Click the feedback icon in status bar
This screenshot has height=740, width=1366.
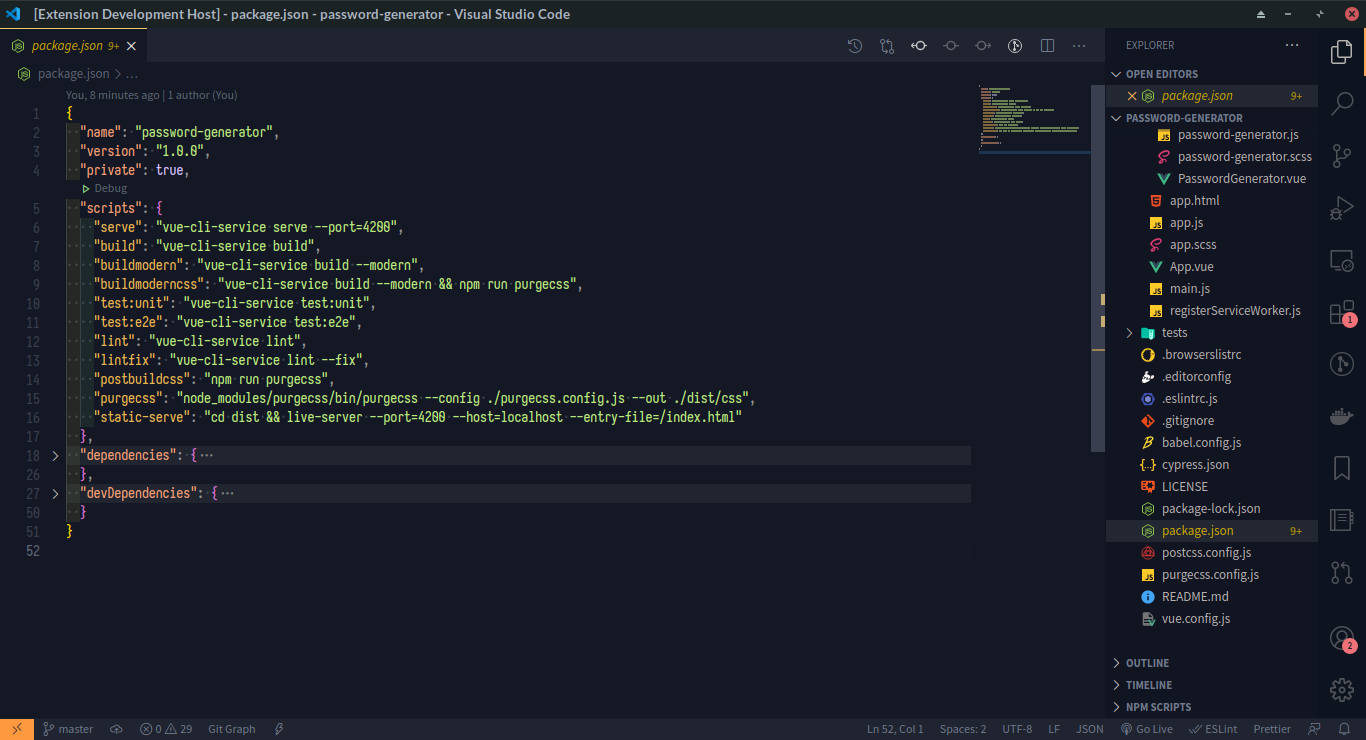1315,729
